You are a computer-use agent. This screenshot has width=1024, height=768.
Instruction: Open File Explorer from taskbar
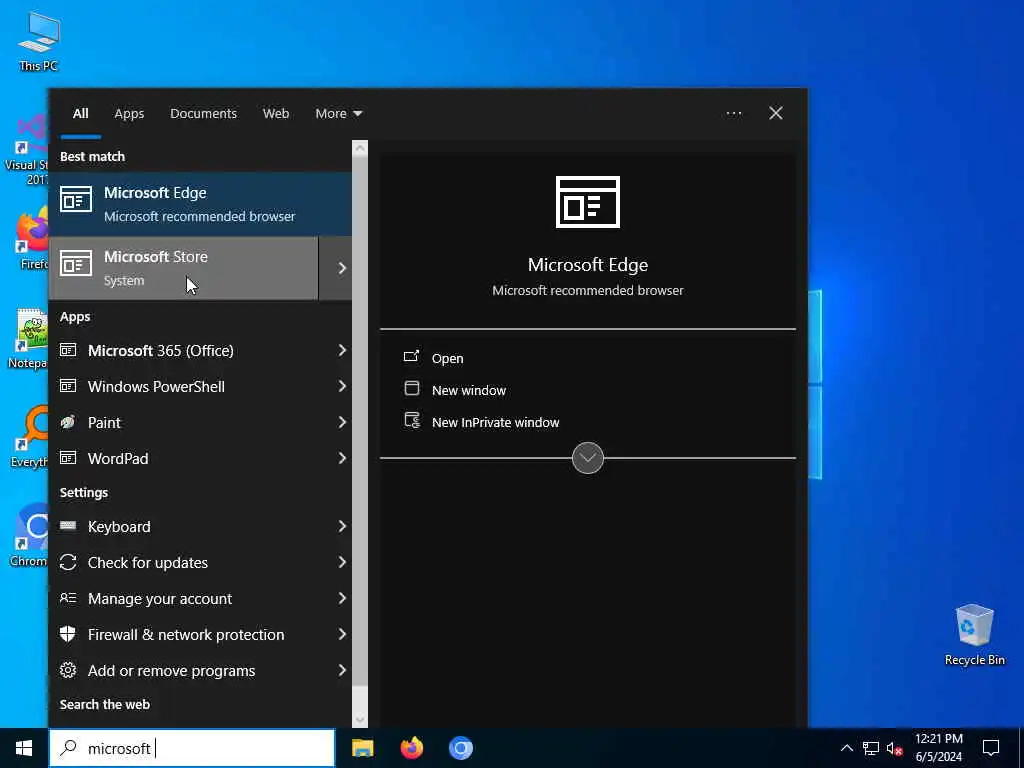point(362,748)
